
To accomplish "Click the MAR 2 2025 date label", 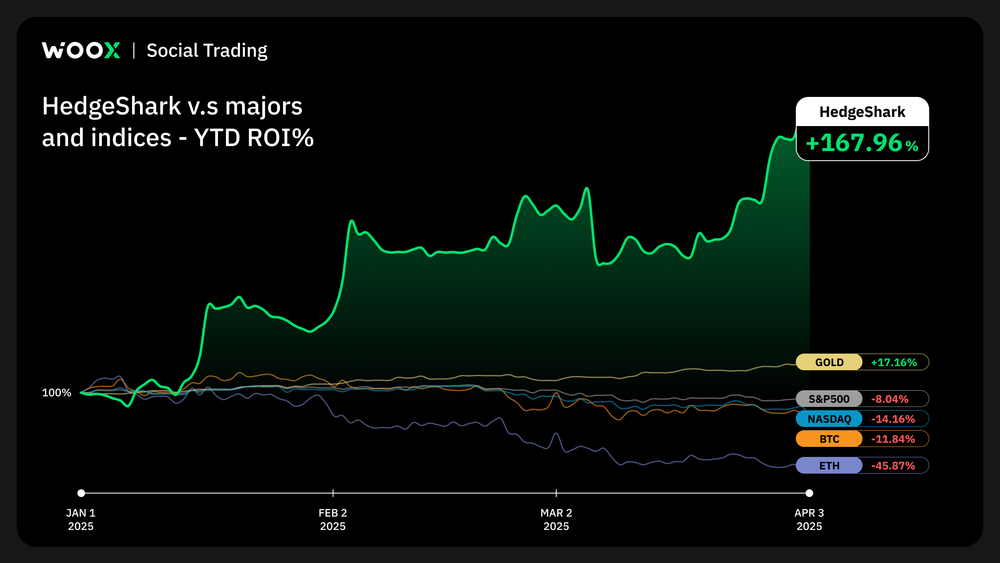I will pos(556,520).
